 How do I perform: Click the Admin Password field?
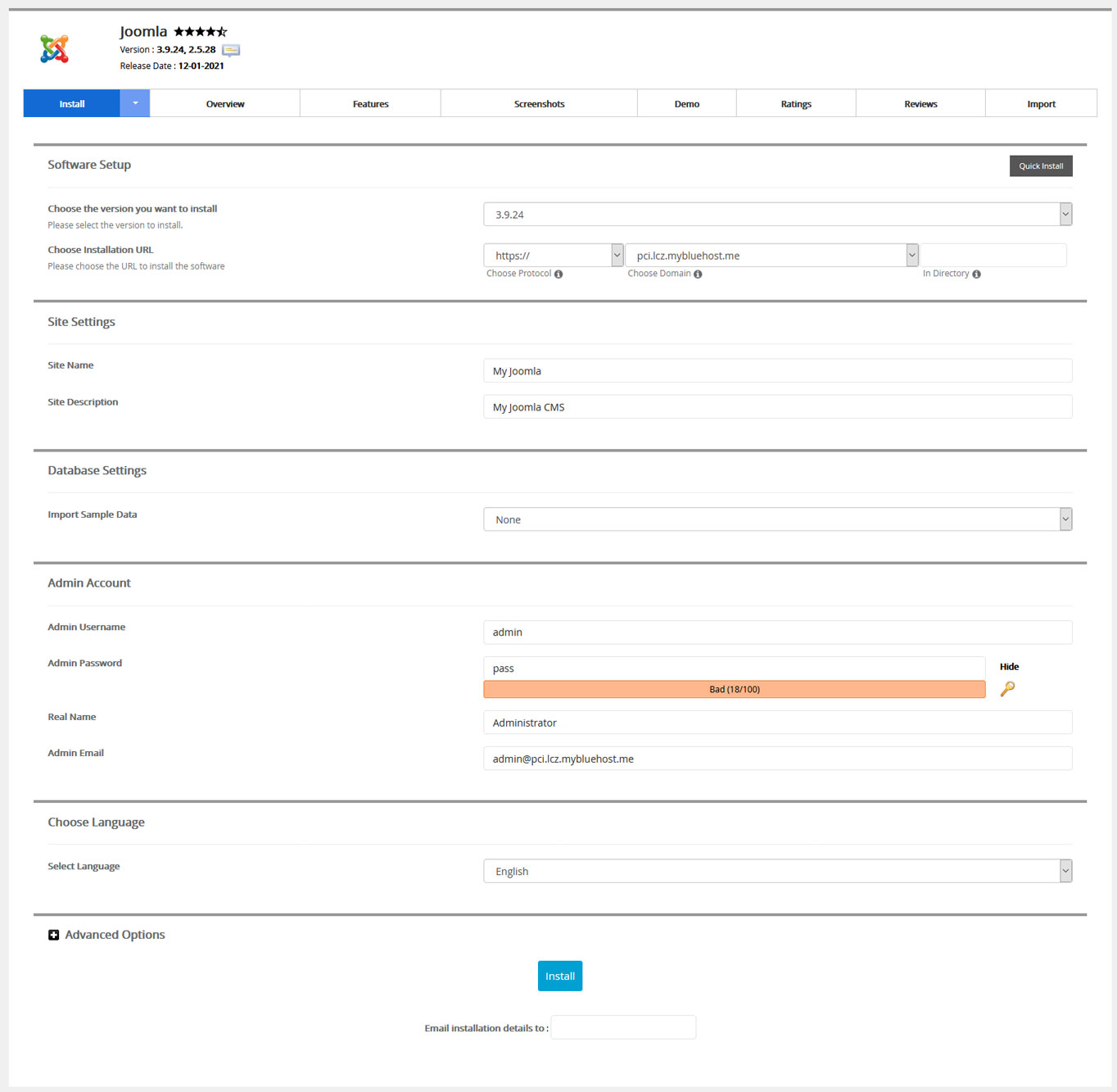[x=734, y=668]
